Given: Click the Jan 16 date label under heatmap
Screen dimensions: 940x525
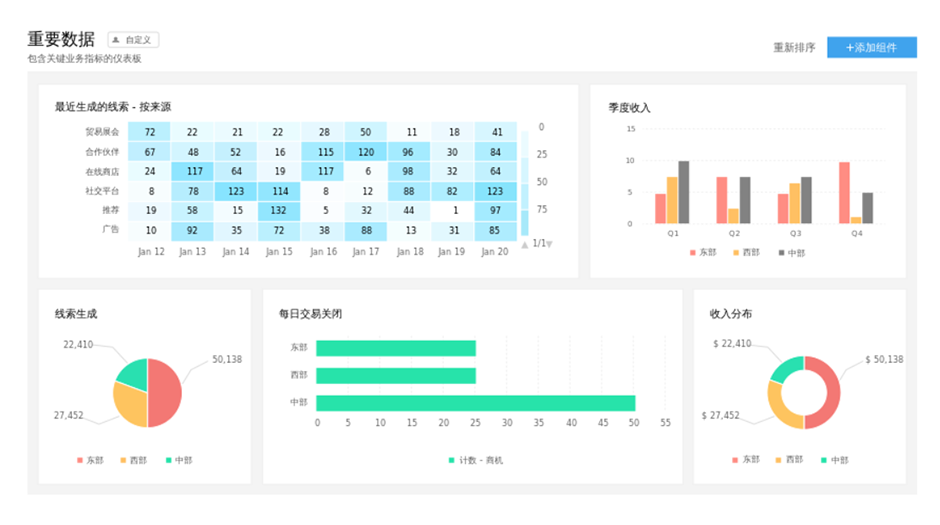Looking at the screenshot, I should (323, 252).
